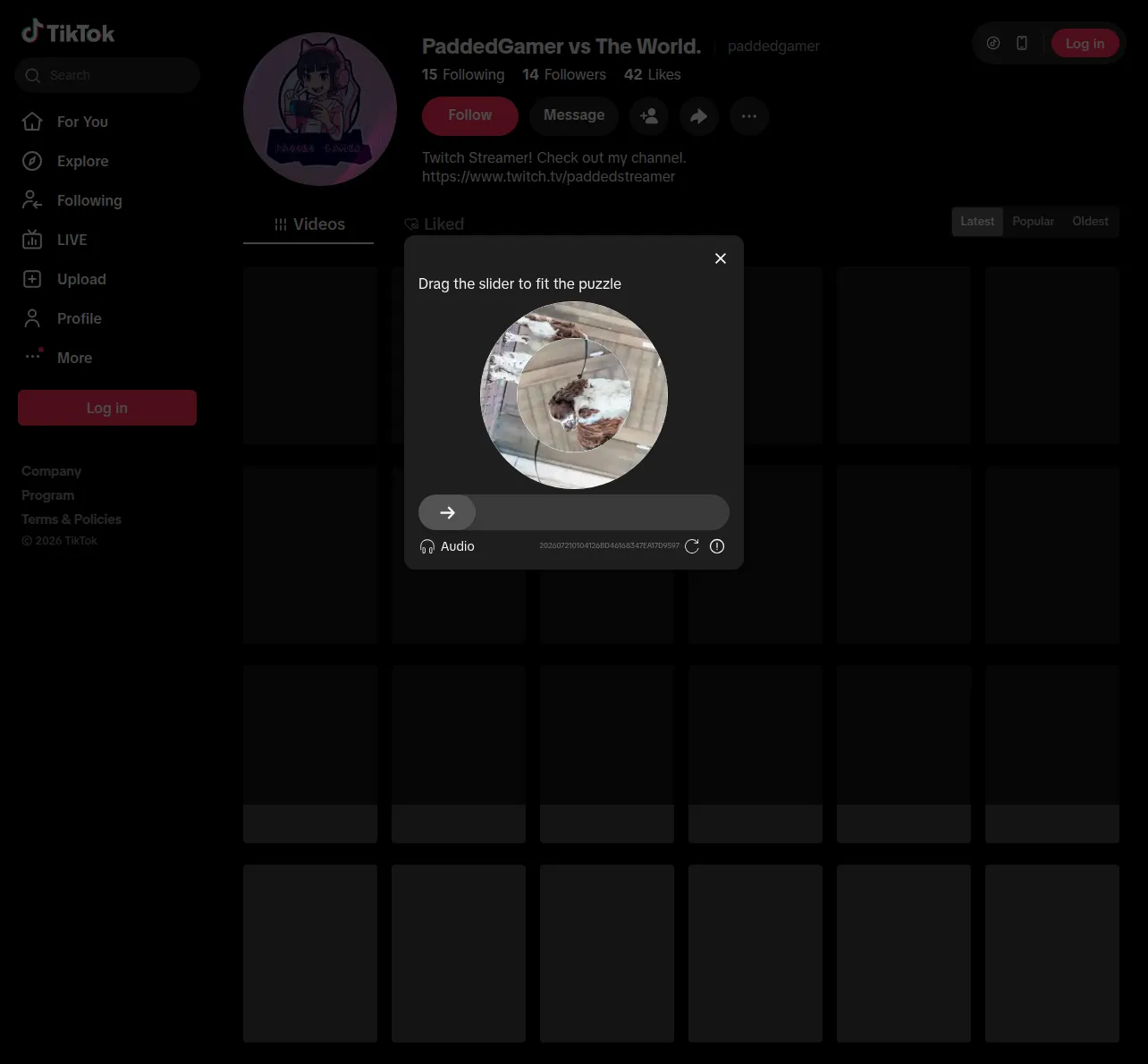Open the Twitch channel link

548,177
